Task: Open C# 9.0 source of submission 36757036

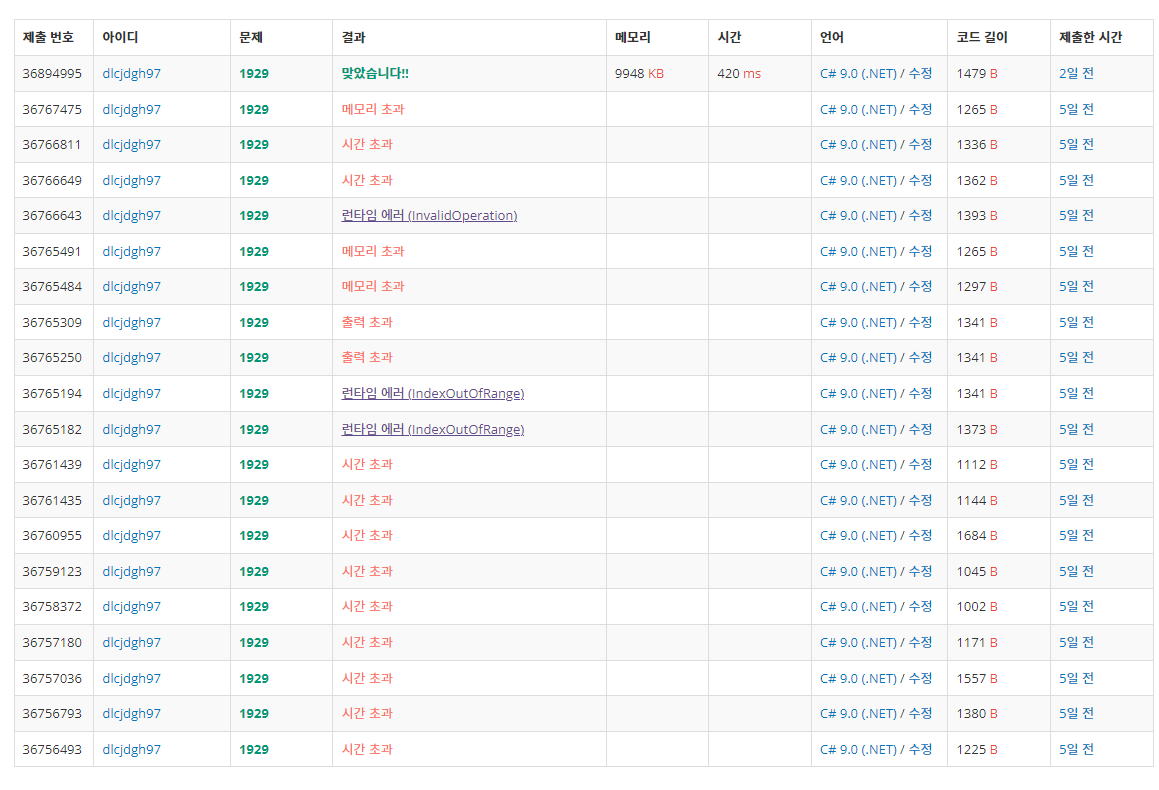Action: coord(858,678)
